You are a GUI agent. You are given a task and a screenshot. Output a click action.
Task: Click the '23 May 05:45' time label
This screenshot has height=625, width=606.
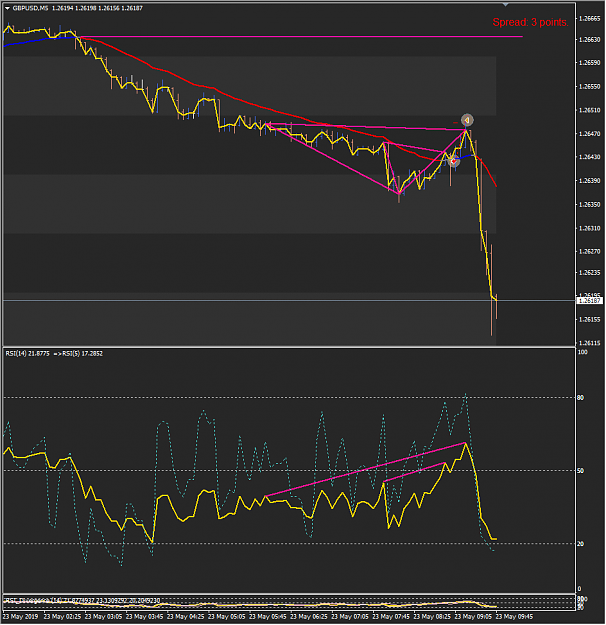coord(268,617)
